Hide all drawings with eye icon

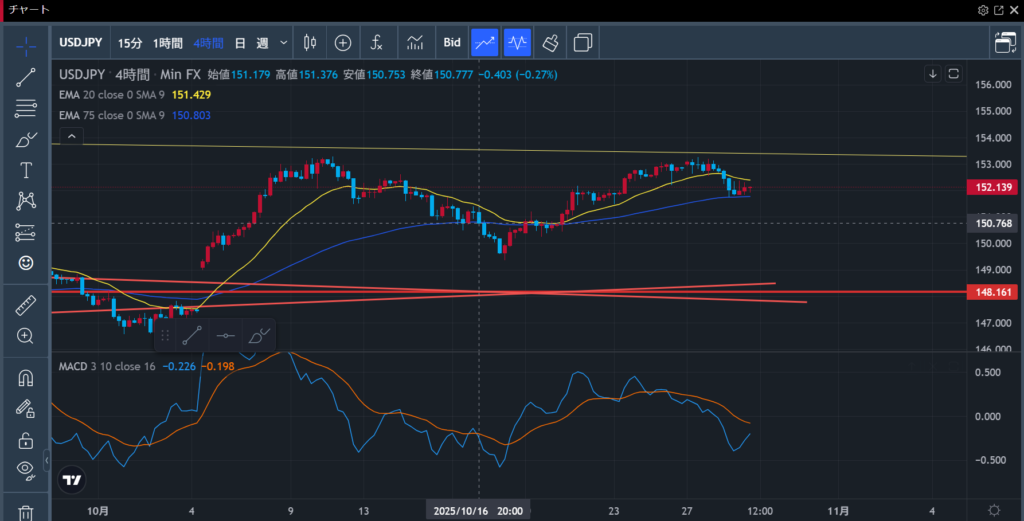coord(26,470)
